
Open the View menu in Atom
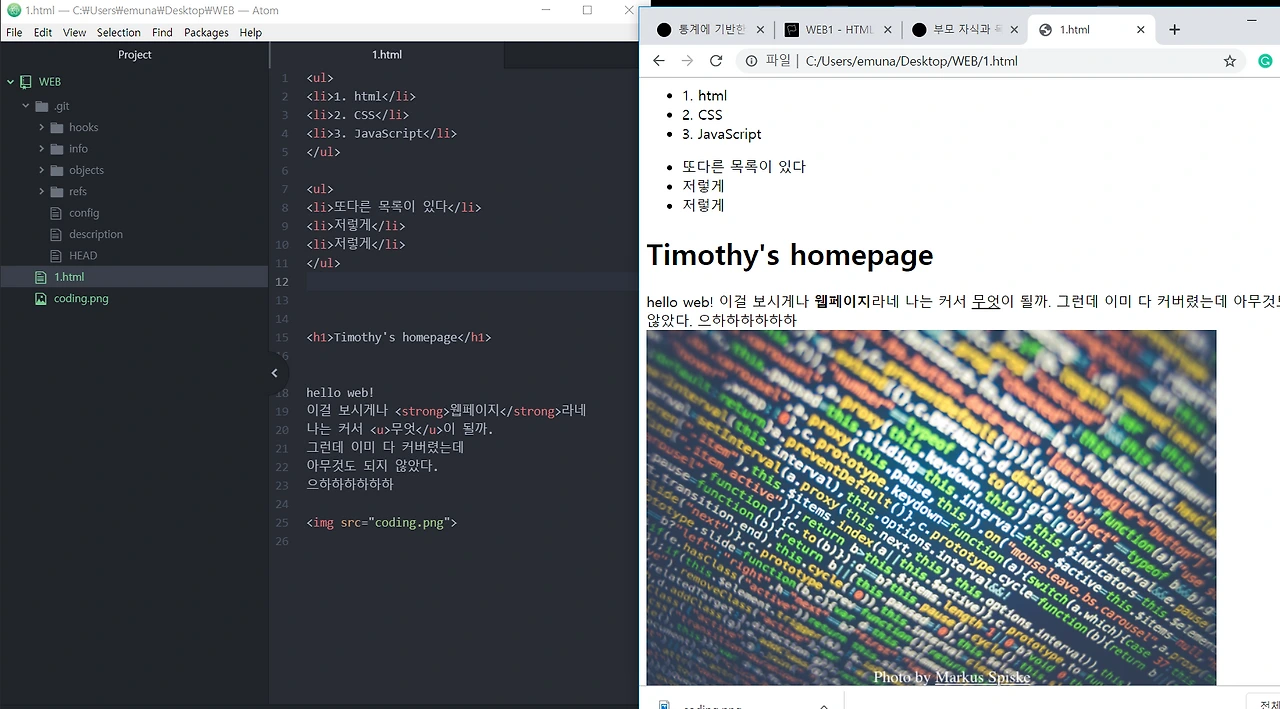(75, 32)
